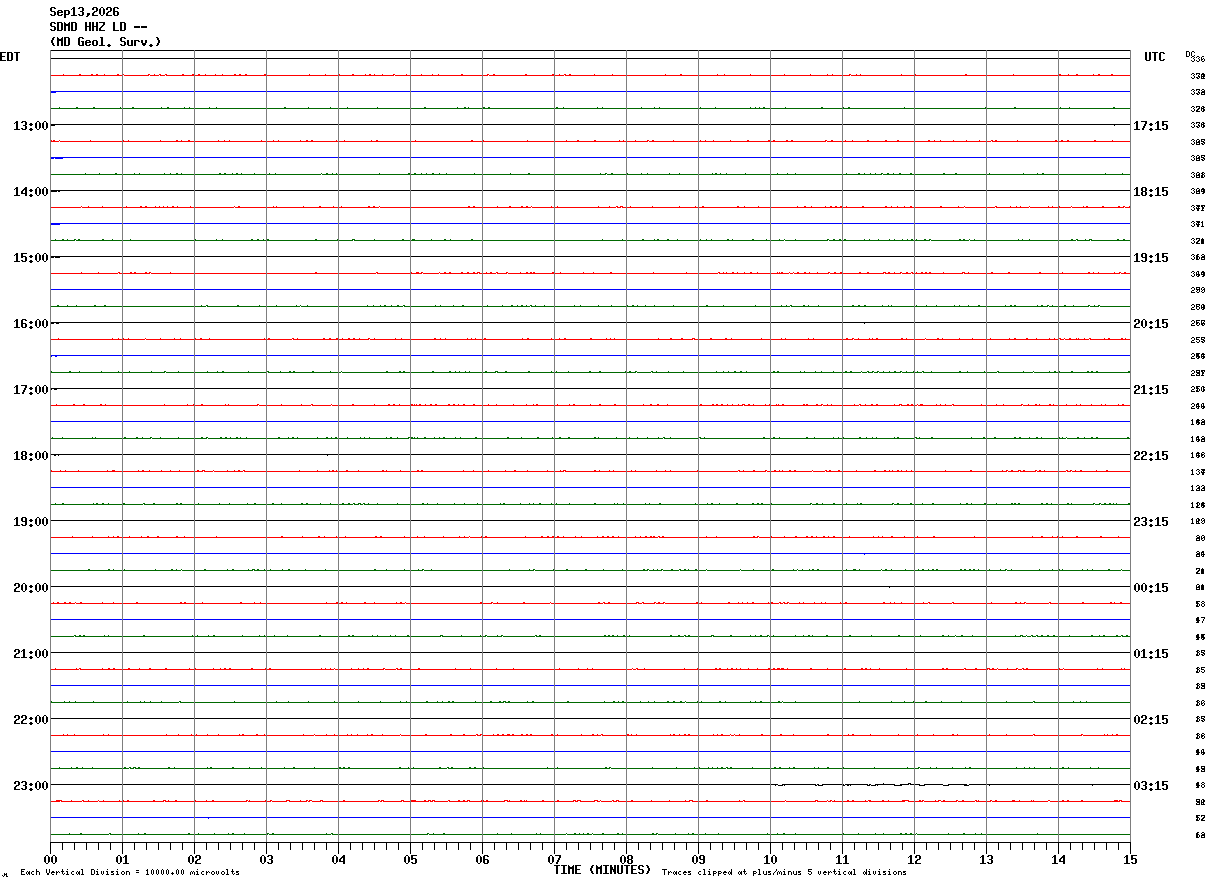Click the DC offset column header
Image resolution: width=1210 pixels, height=886 pixels.
[1190, 54]
